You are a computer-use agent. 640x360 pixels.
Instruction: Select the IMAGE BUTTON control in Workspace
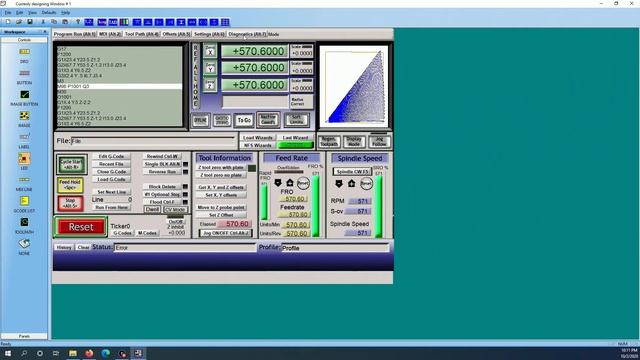coord(24,95)
